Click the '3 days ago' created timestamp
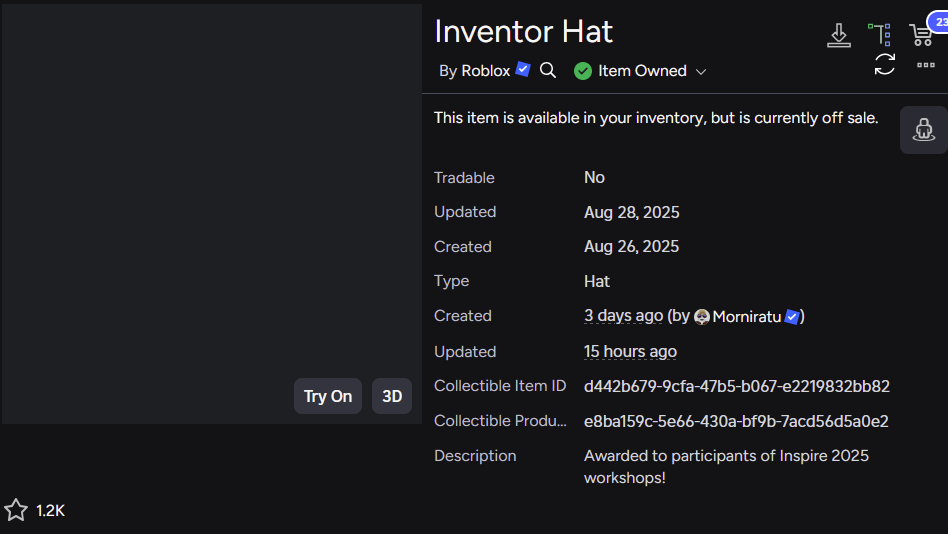948x534 pixels. tap(623, 316)
